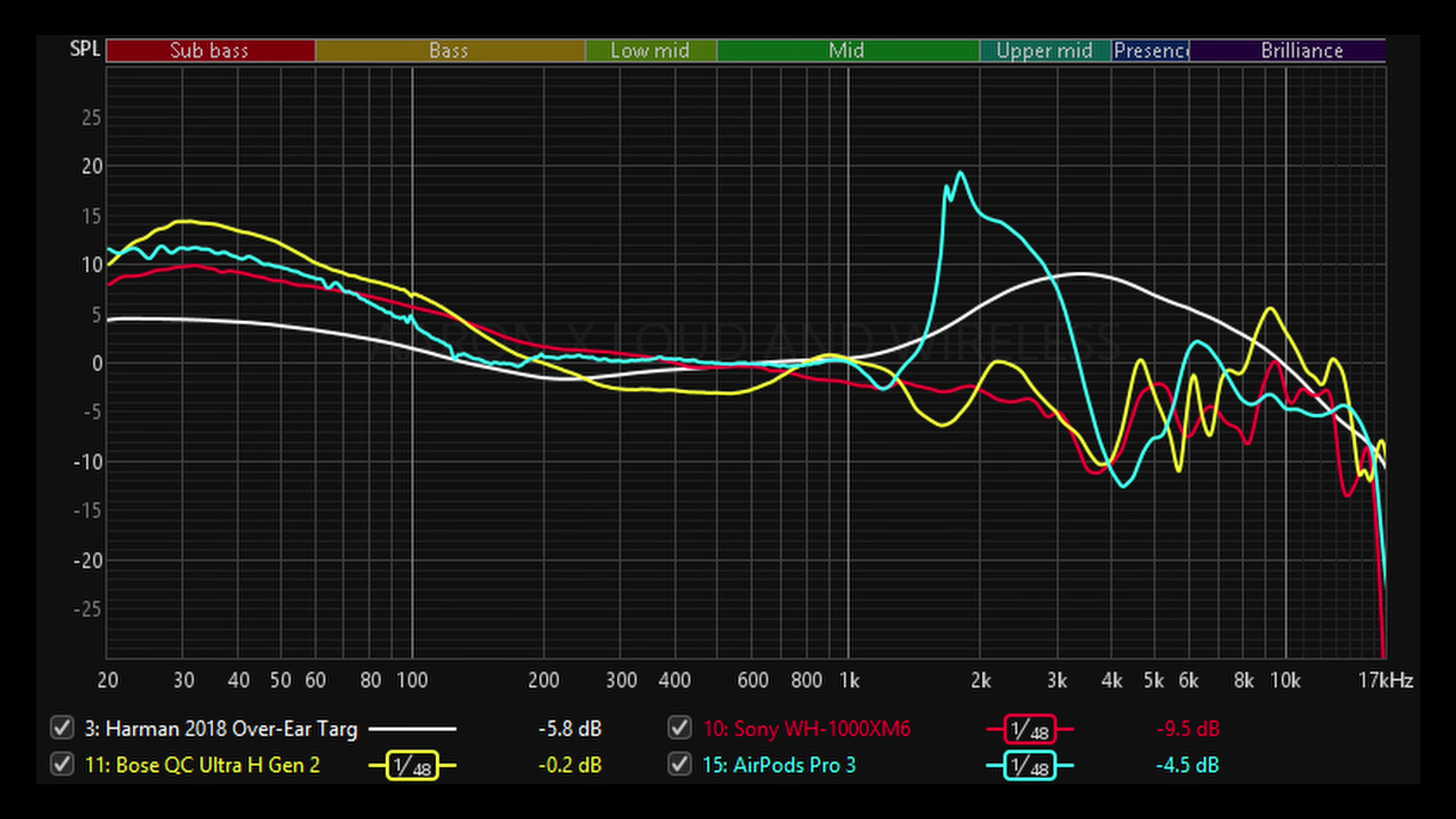Click the -9.5 dB Sony value
The width and height of the screenshot is (1456, 819).
(x=1187, y=729)
